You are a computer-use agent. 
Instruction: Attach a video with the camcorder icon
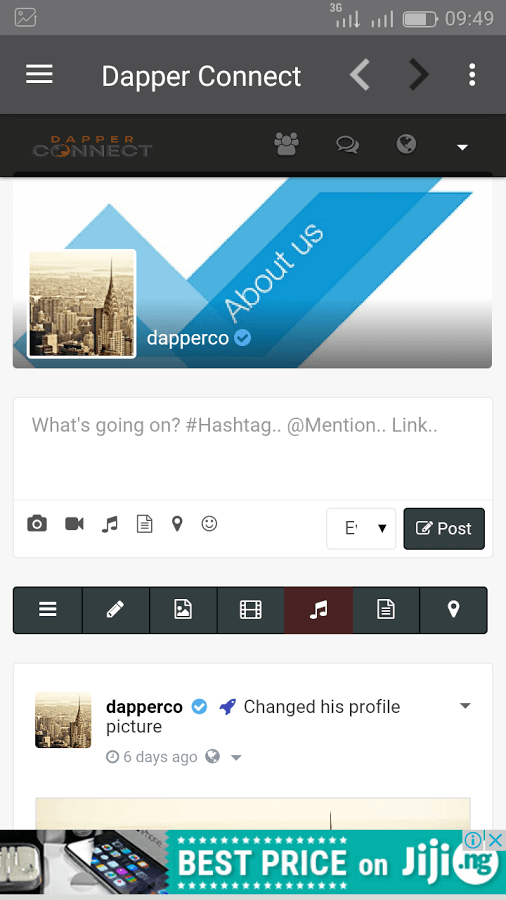click(75, 523)
